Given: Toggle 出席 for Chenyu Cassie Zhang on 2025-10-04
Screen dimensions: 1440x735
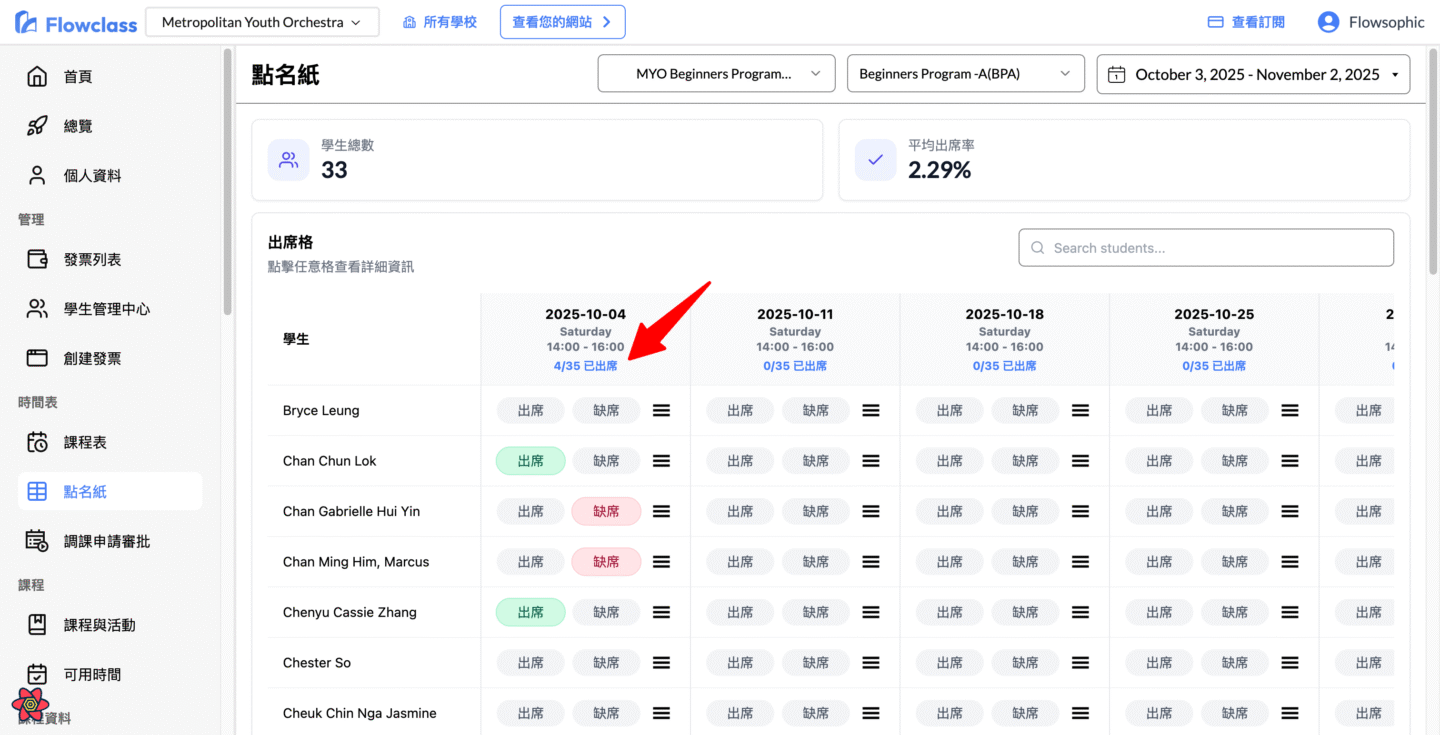Looking at the screenshot, I should [x=531, y=612].
